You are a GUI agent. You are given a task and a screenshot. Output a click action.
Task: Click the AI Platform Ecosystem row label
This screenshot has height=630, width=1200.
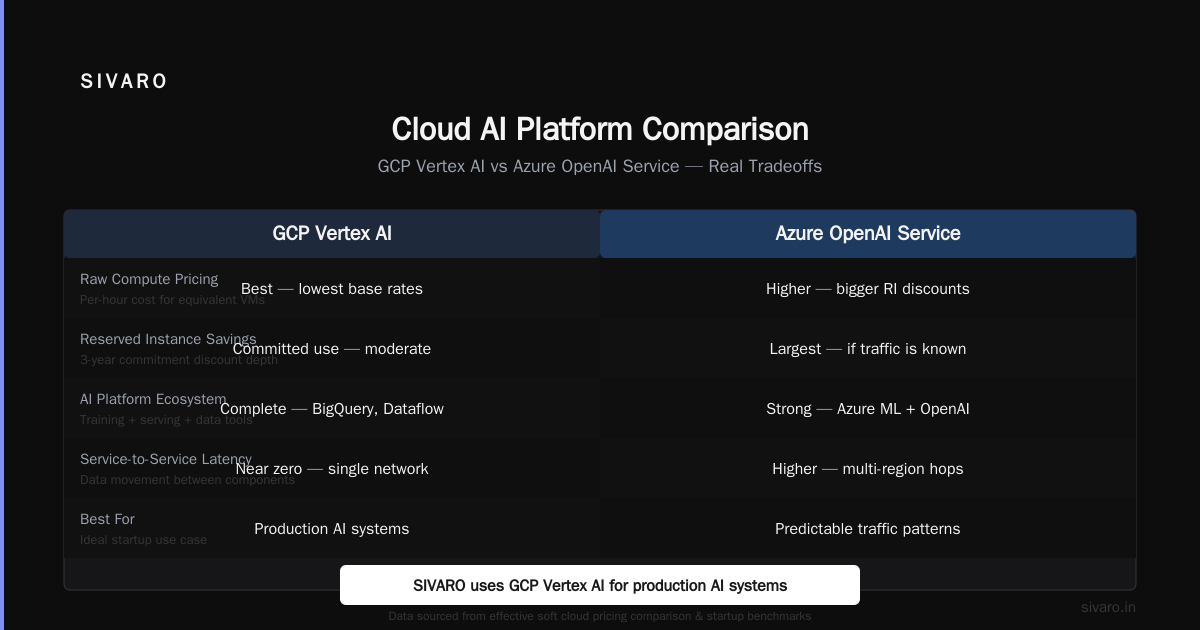tap(153, 399)
